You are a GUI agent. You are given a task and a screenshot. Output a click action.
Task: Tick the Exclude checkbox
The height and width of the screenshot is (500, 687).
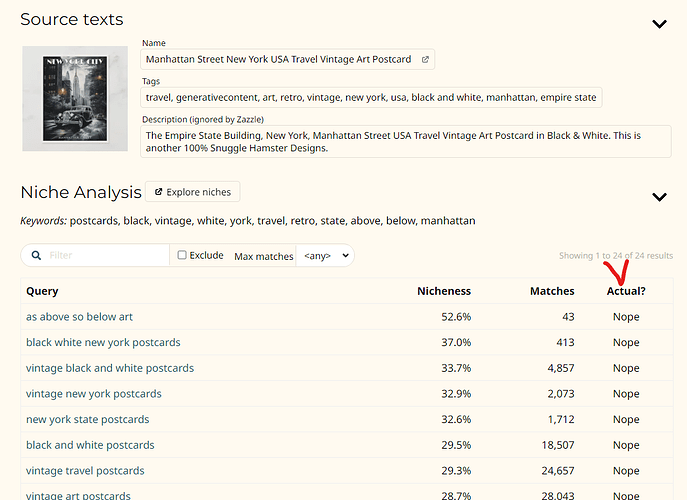coord(182,255)
